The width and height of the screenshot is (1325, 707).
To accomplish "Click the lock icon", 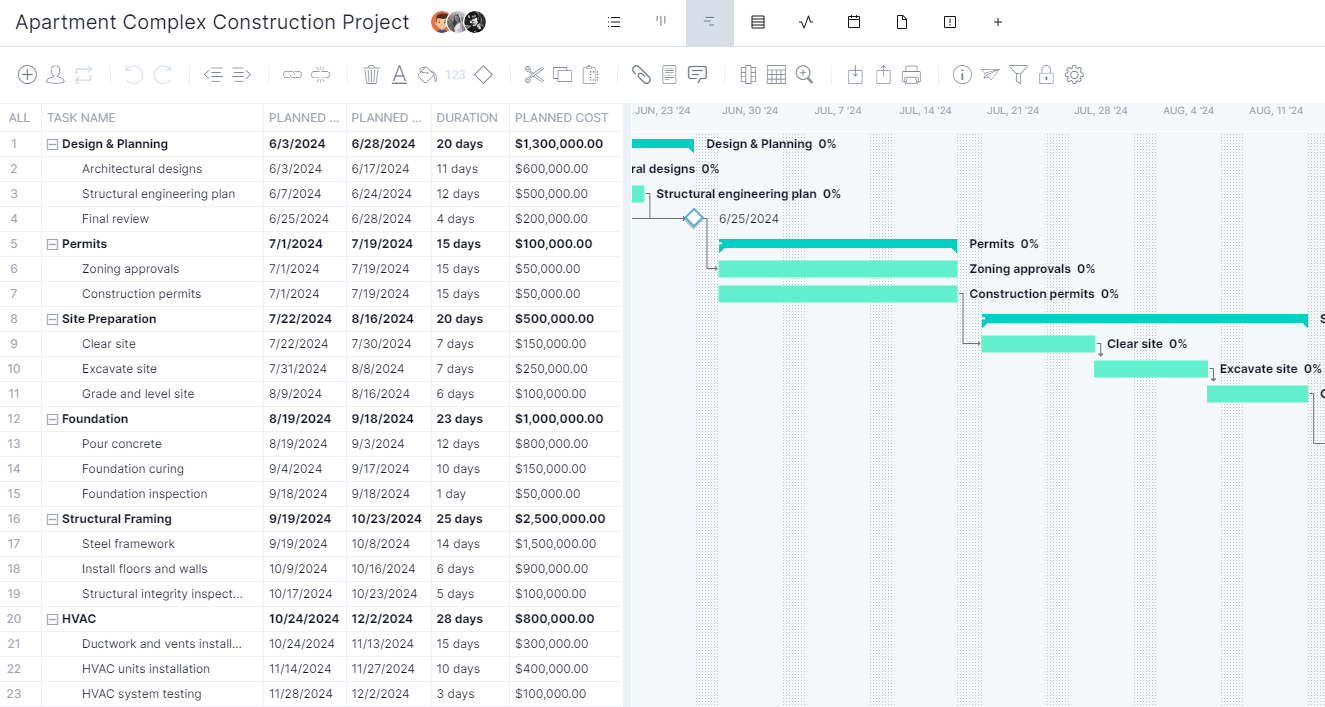I will coord(1046,74).
